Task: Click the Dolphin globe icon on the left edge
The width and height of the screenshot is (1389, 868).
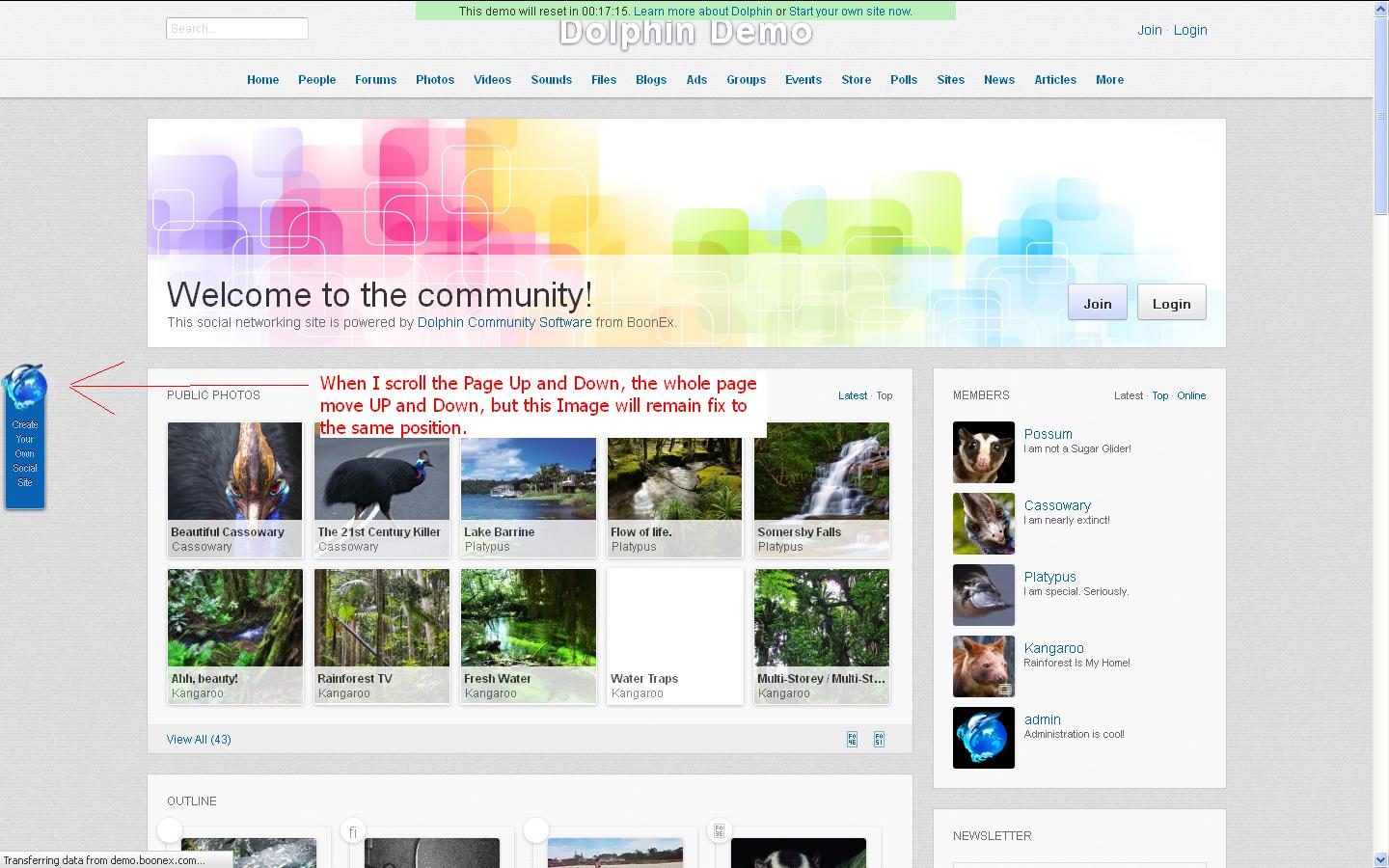Action: tap(24, 388)
